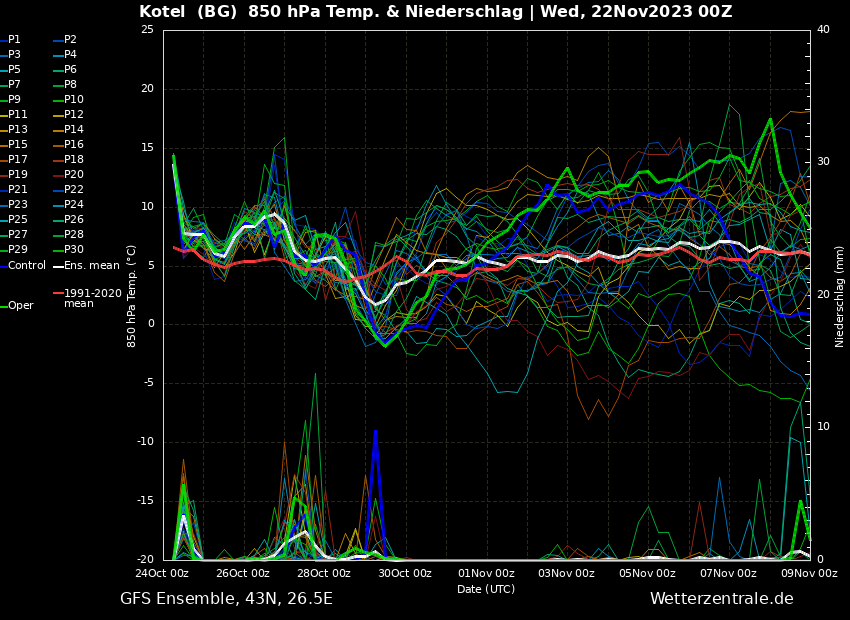Click the Control run legend entry
This screenshot has width=850, height=620.
[26, 266]
